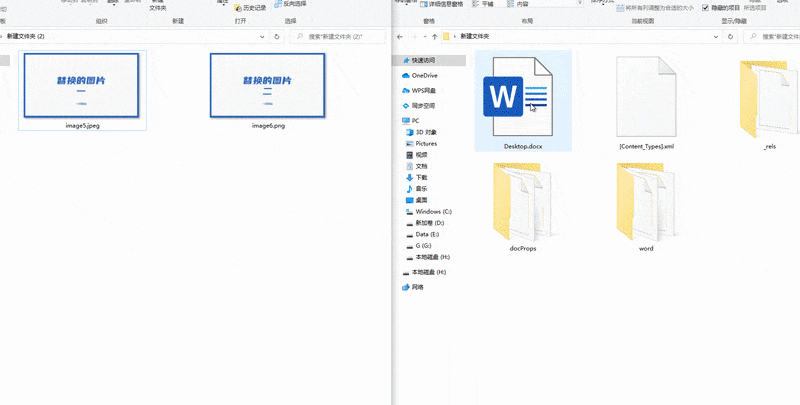This screenshot has height=405, width=800.
Task: Click the right window search box
Action: 772,37
